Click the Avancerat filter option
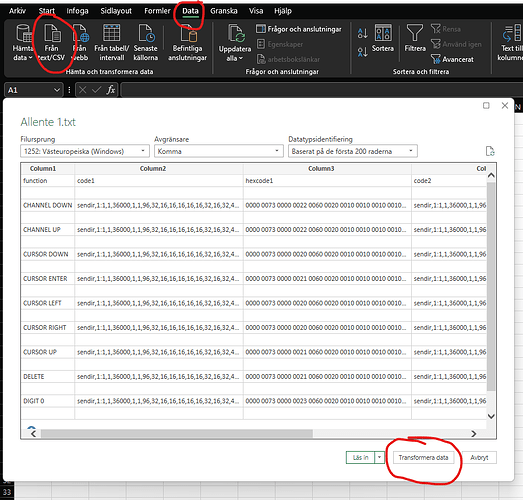Screen dimensions: 523x500 point(452,59)
